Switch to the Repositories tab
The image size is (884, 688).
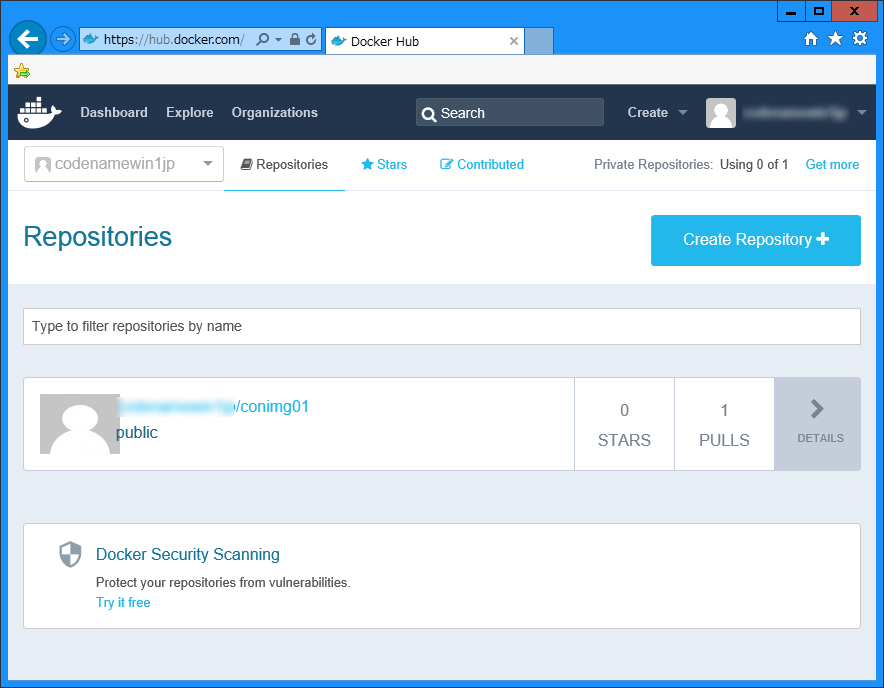[x=284, y=164]
